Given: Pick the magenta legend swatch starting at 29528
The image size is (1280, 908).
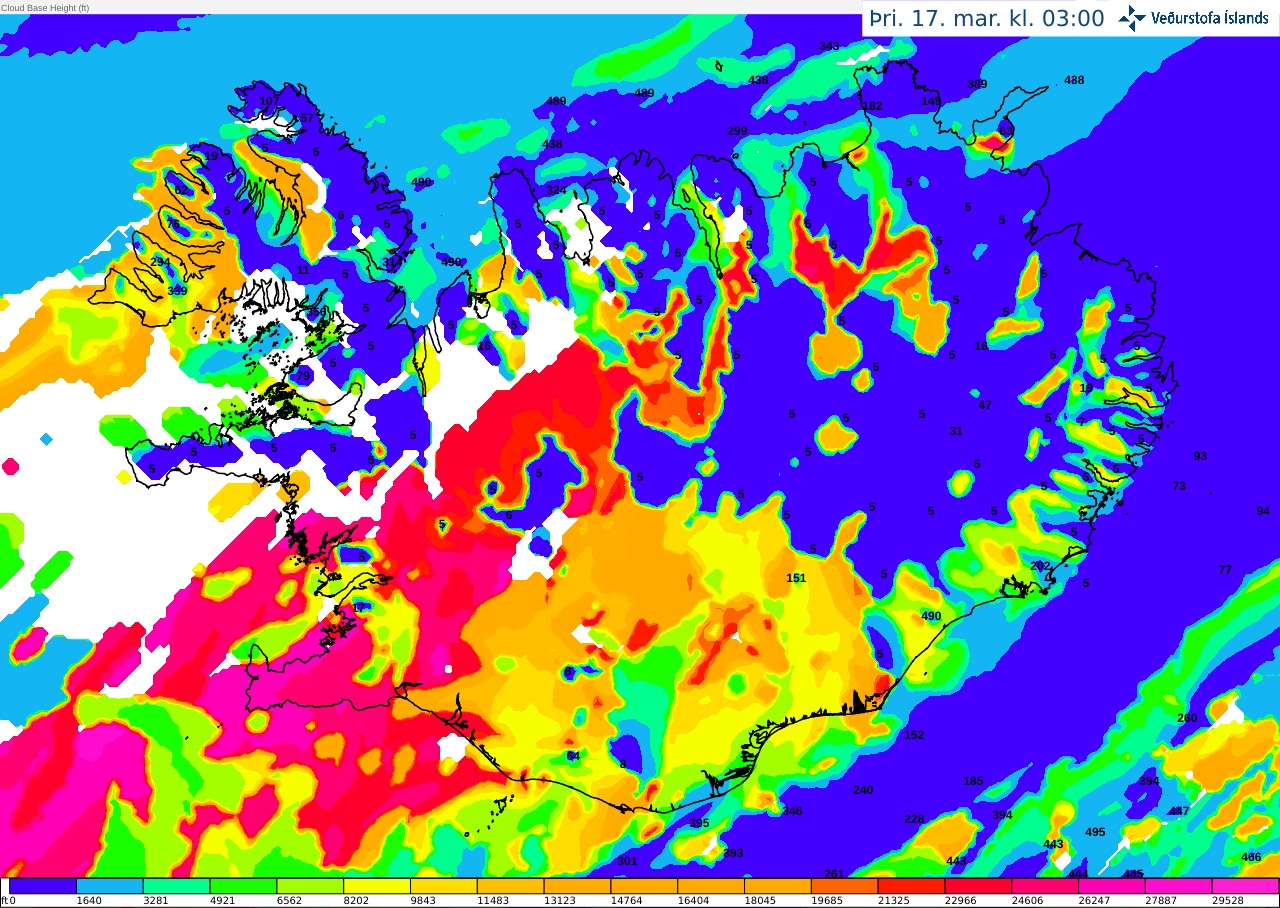Looking at the screenshot, I should click(1245, 886).
